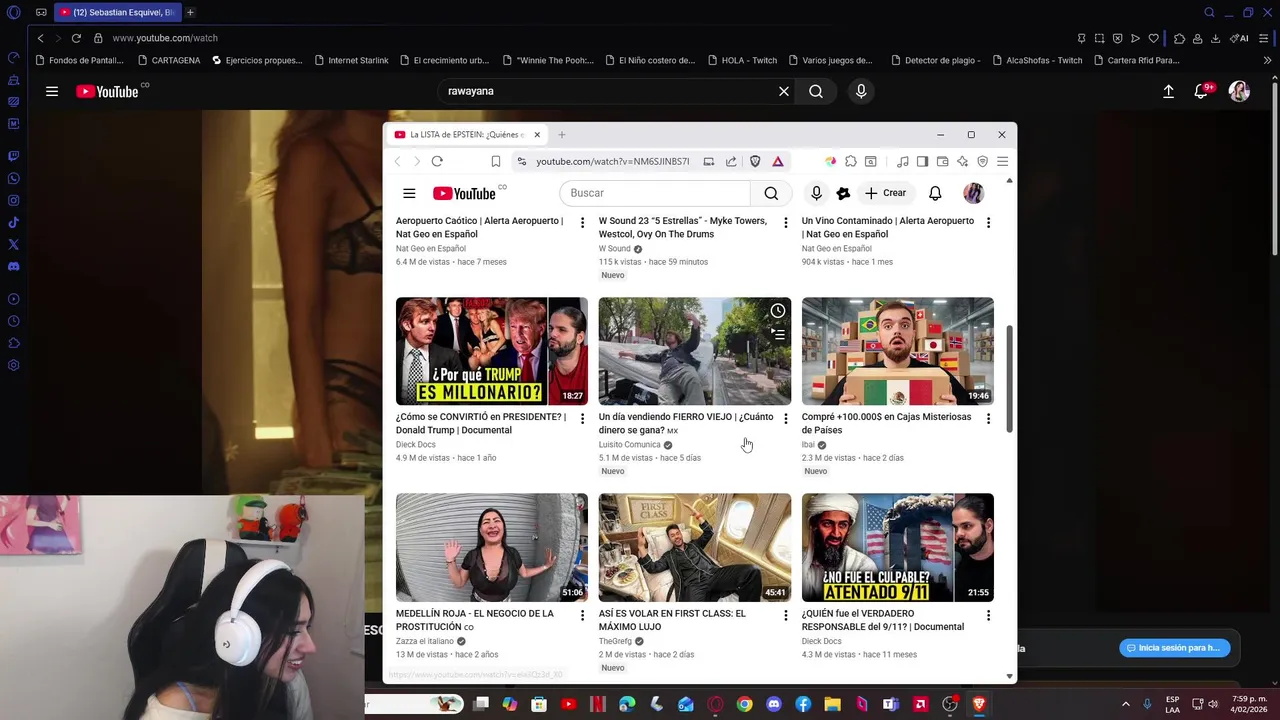The width and height of the screenshot is (1280, 720).
Task: Open File Explorer from the taskbar
Action: click(x=832, y=704)
